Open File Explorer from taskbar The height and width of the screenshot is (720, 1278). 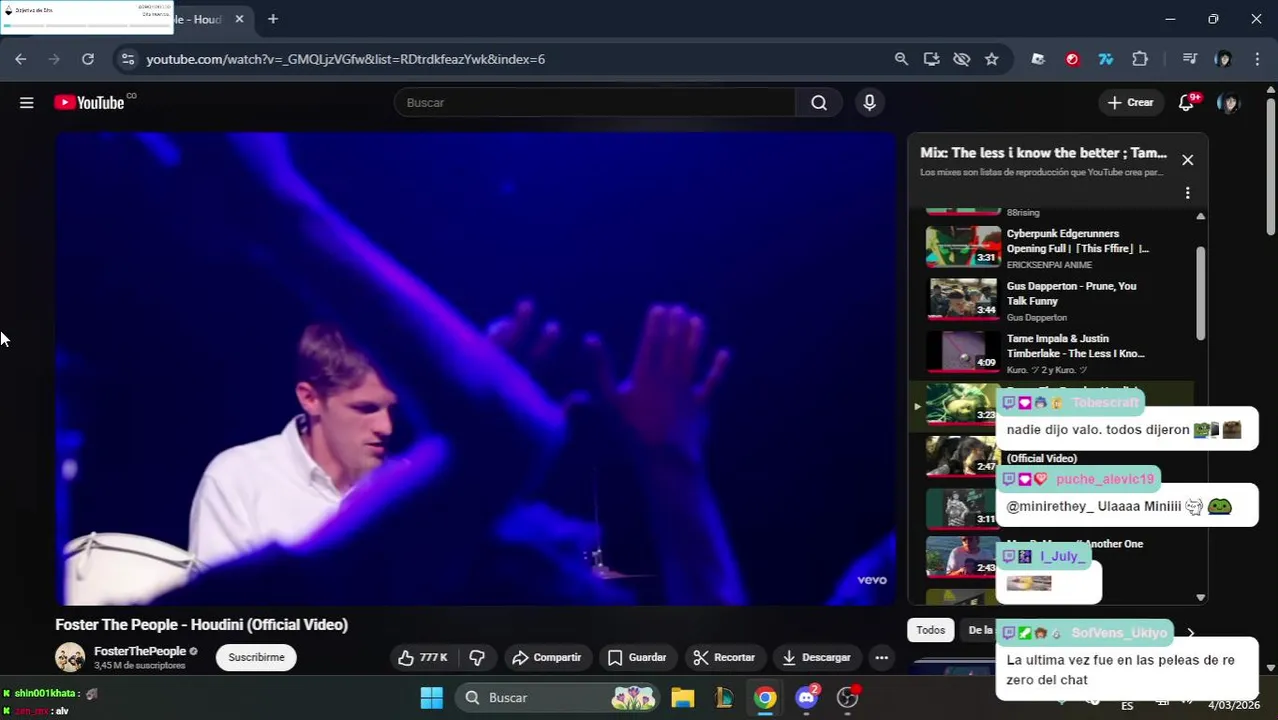pos(683,697)
